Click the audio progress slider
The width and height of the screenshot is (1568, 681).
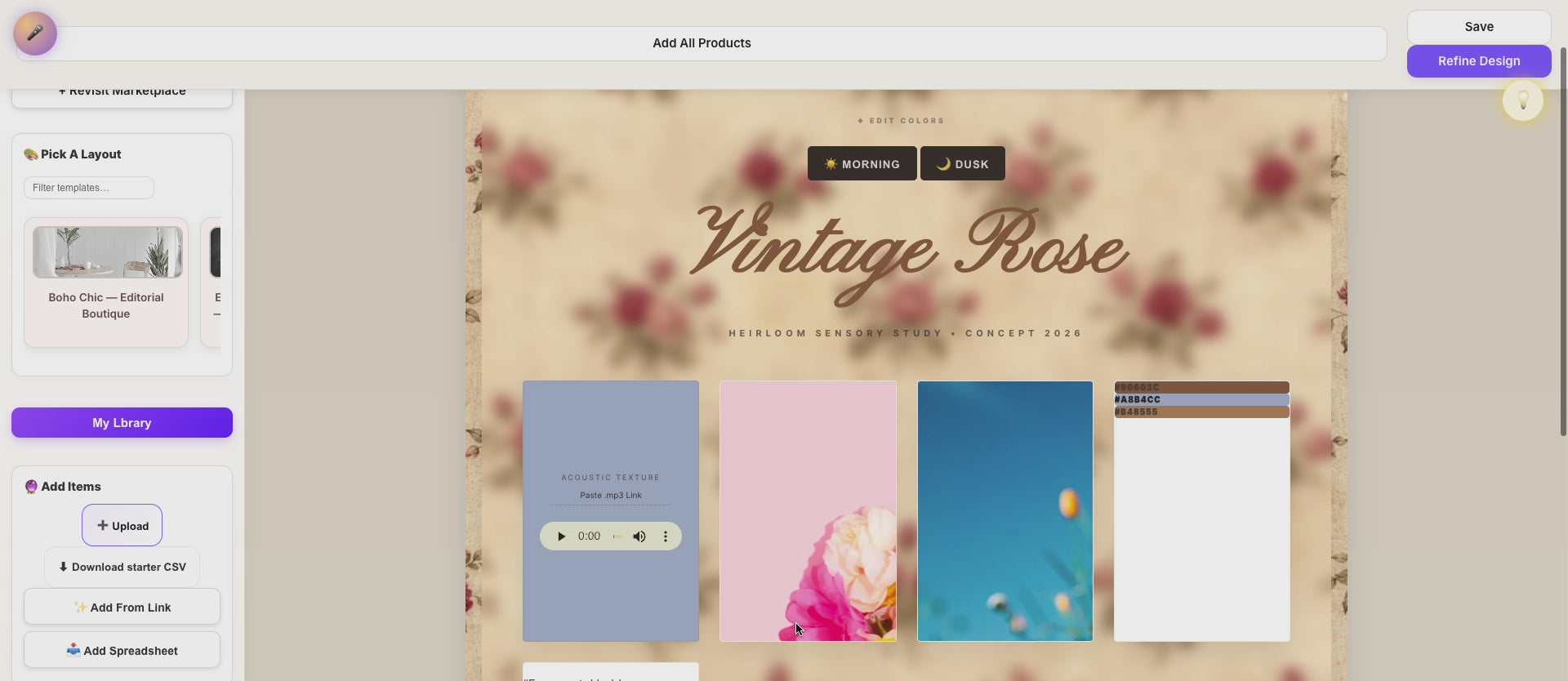coord(617,536)
